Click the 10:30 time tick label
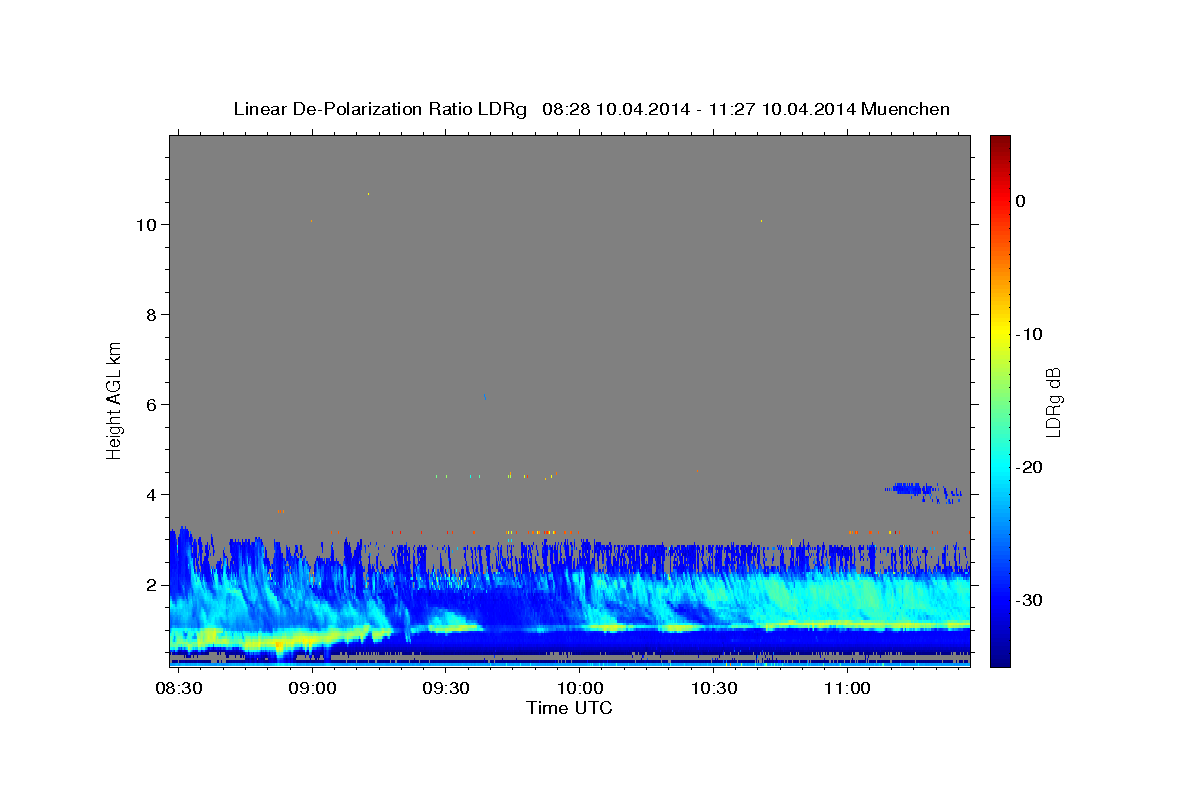The image size is (1200, 800). [x=713, y=689]
